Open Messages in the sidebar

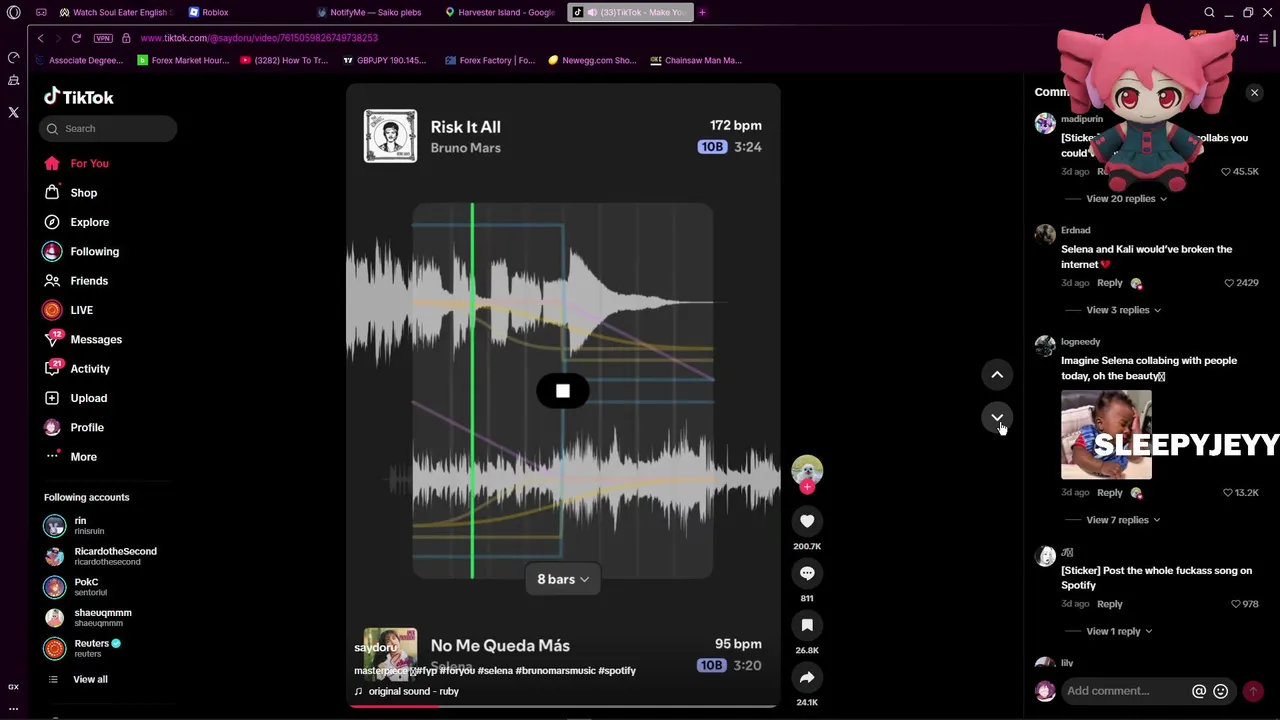point(96,340)
